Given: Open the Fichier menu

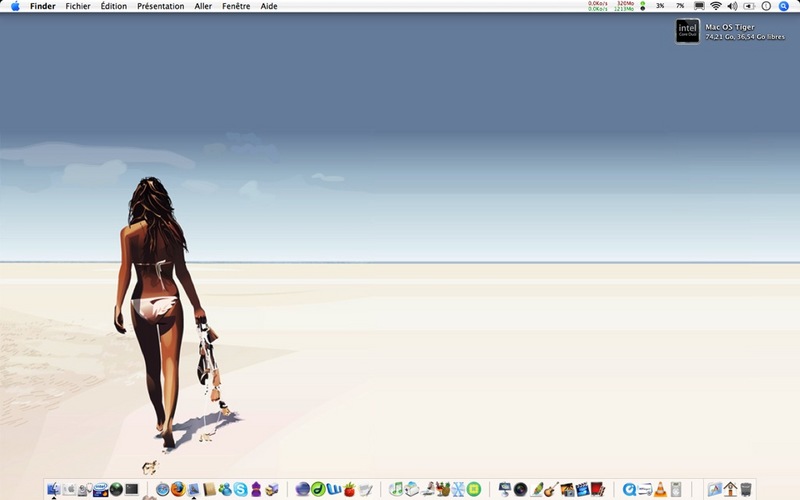Looking at the screenshot, I should (x=78, y=6).
